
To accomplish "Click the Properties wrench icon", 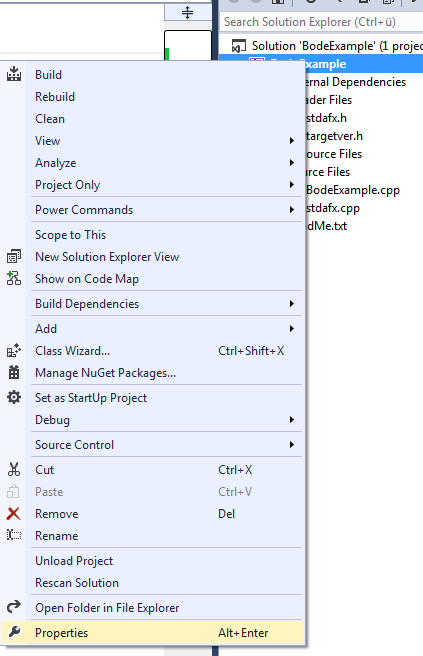I will (14, 632).
